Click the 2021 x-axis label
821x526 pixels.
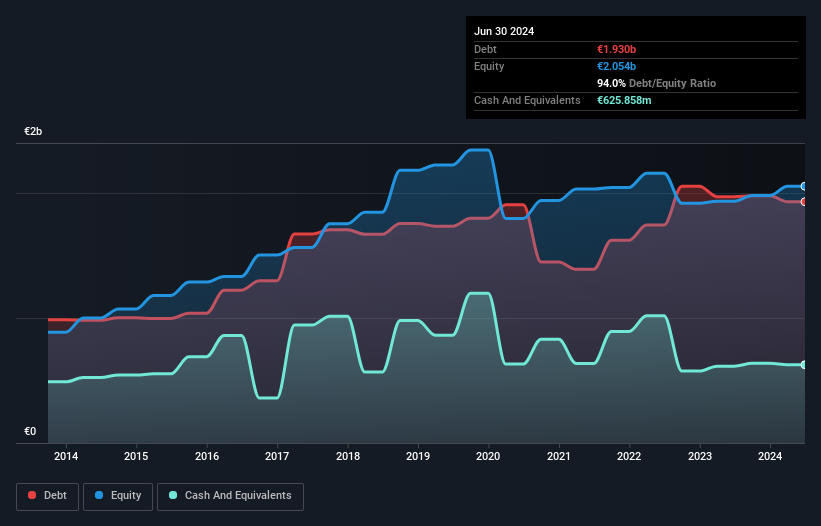559,456
